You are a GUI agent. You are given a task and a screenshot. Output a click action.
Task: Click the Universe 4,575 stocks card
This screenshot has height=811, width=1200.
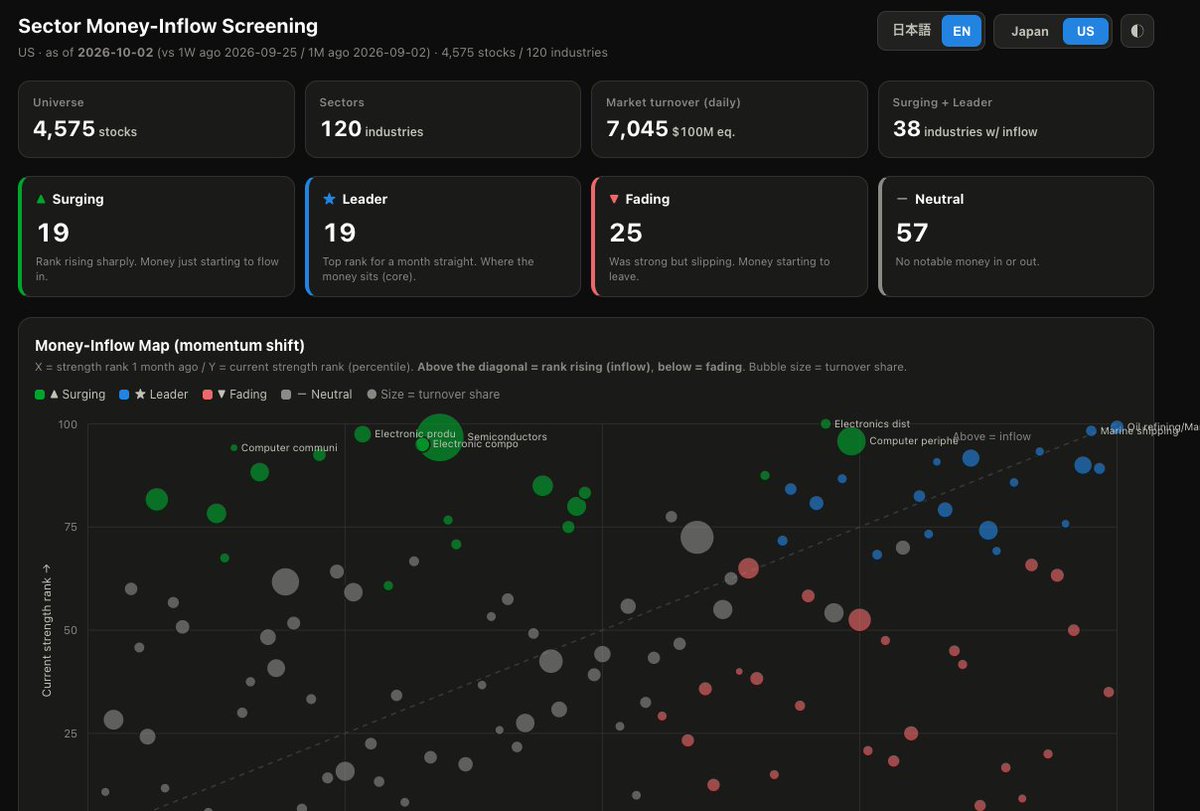point(156,119)
